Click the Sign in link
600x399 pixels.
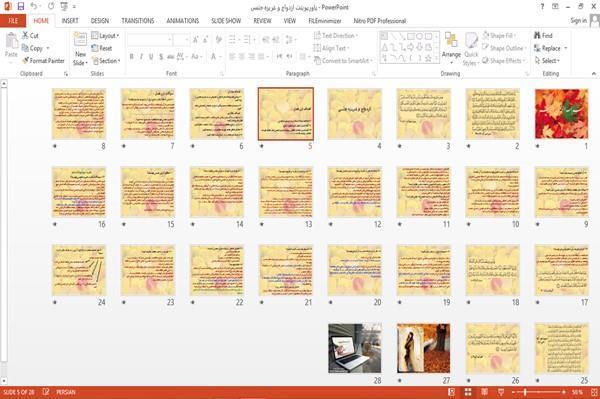578,20
